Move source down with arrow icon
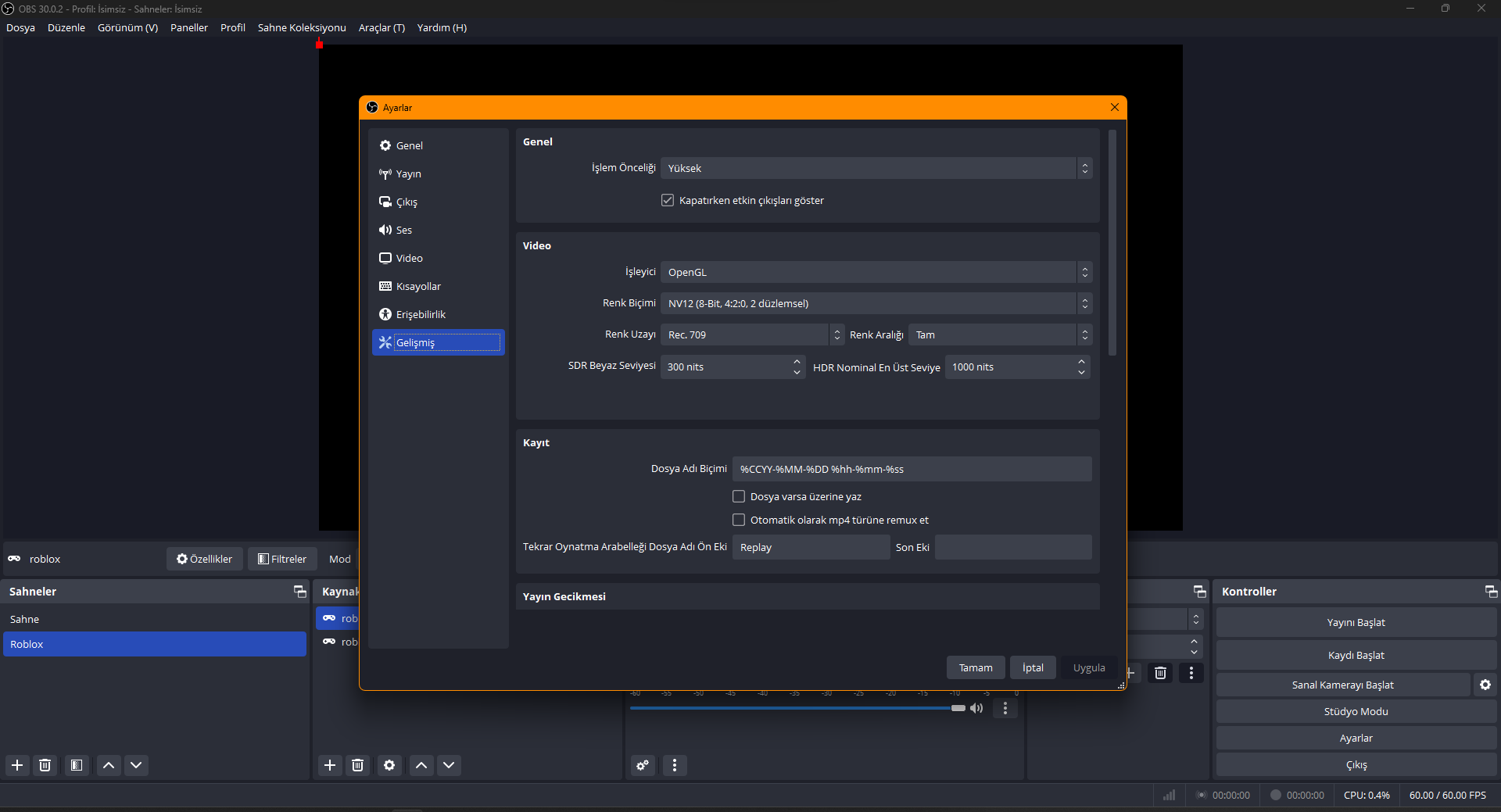This screenshot has height=812, width=1501. 449,765
